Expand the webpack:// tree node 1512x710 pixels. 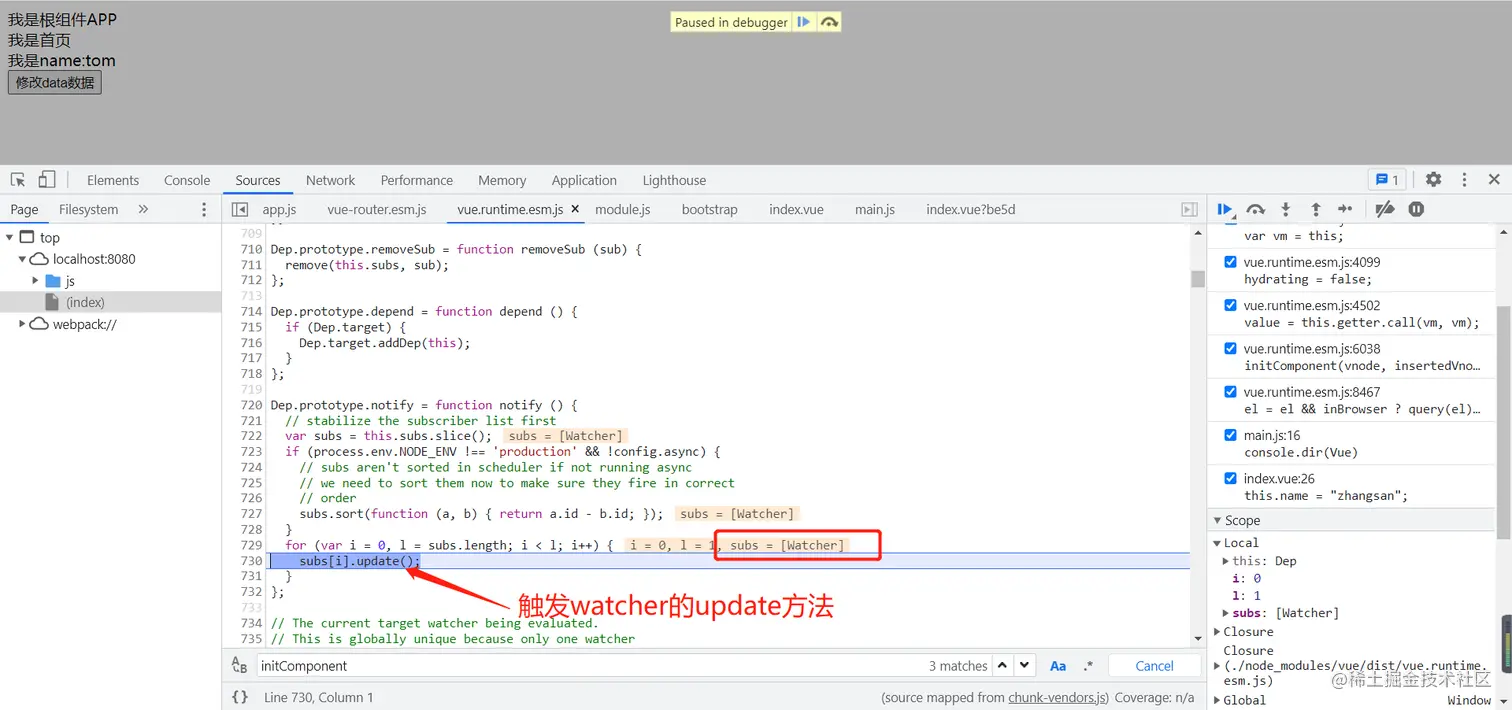(x=23, y=324)
